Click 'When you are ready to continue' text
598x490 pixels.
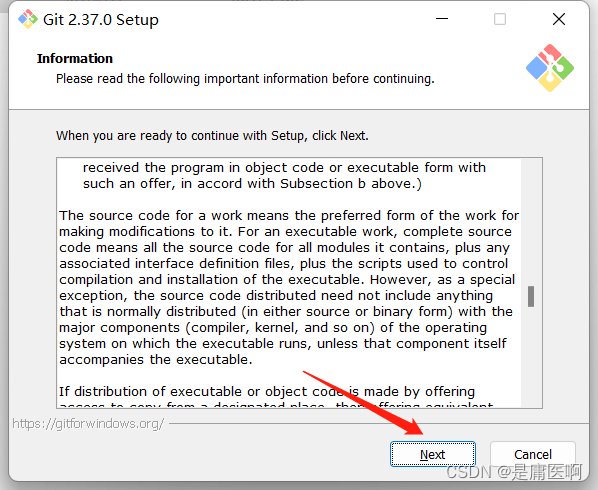point(212,136)
